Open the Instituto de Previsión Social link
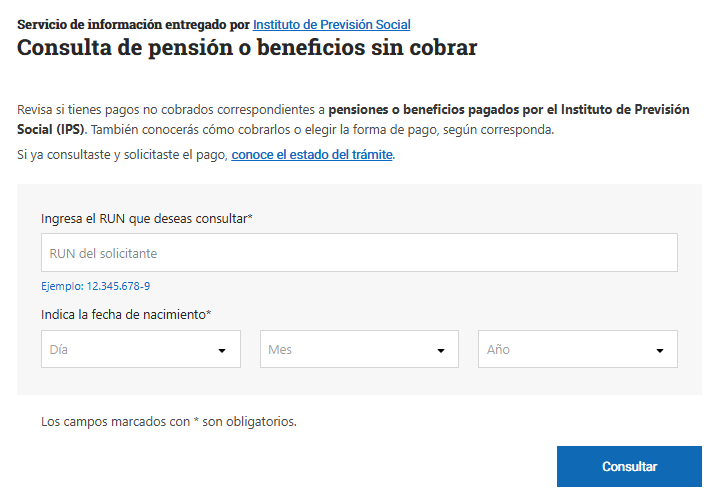 (x=331, y=24)
